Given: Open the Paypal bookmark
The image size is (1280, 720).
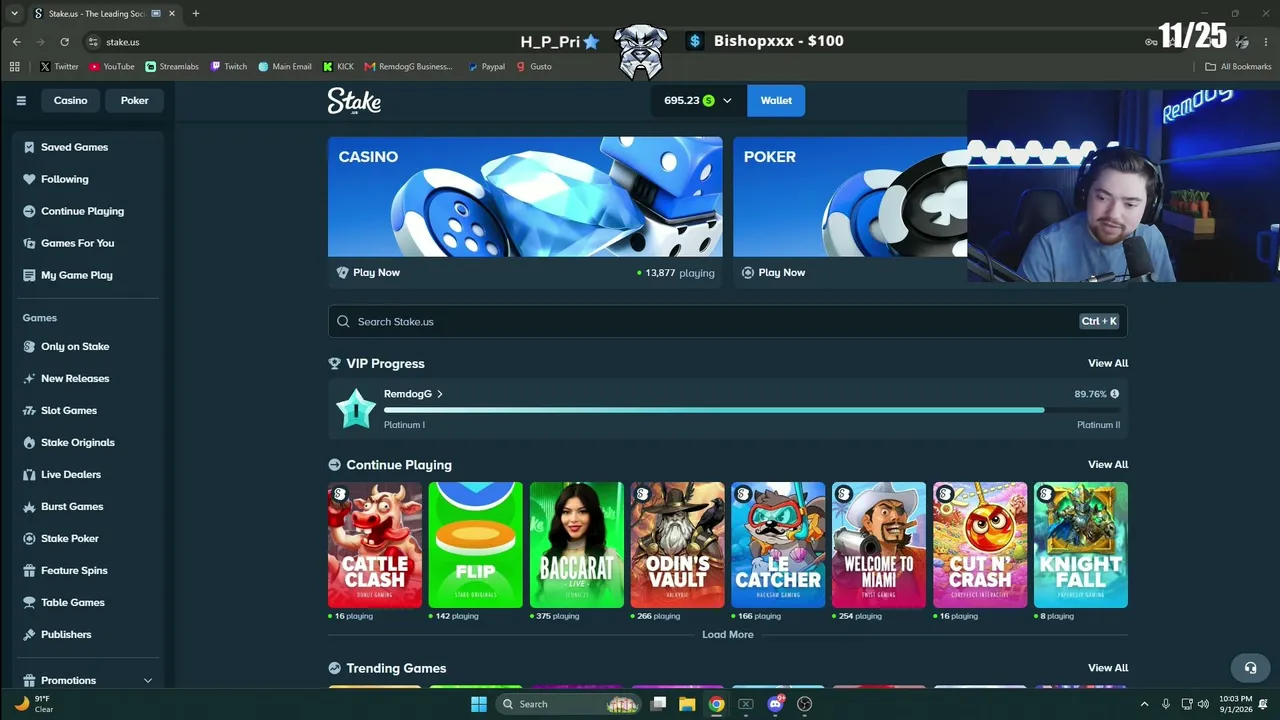Looking at the screenshot, I should [x=486, y=67].
